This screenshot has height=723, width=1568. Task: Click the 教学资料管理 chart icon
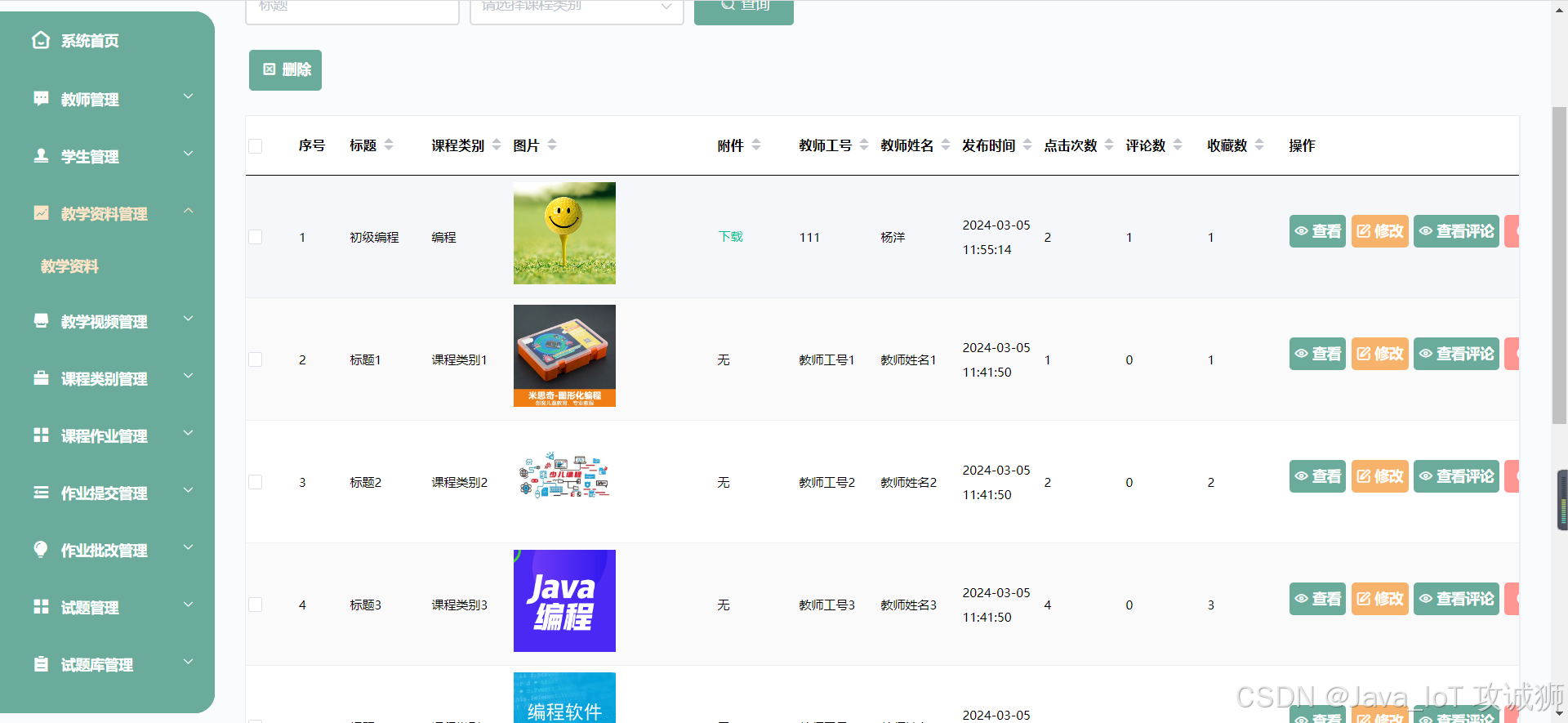click(x=41, y=212)
